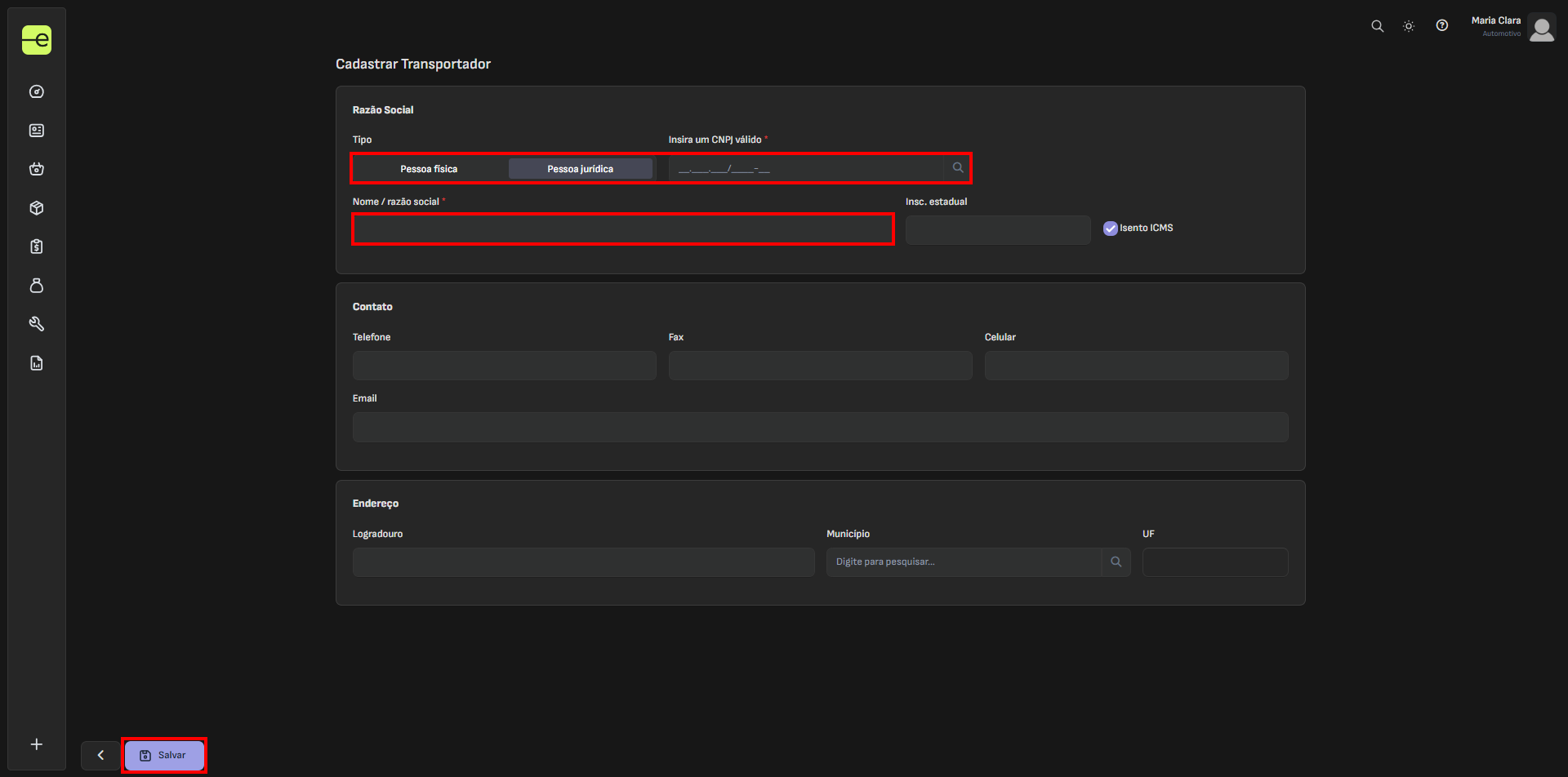
Task: Open the ID card icon in sidebar
Action: click(x=37, y=131)
